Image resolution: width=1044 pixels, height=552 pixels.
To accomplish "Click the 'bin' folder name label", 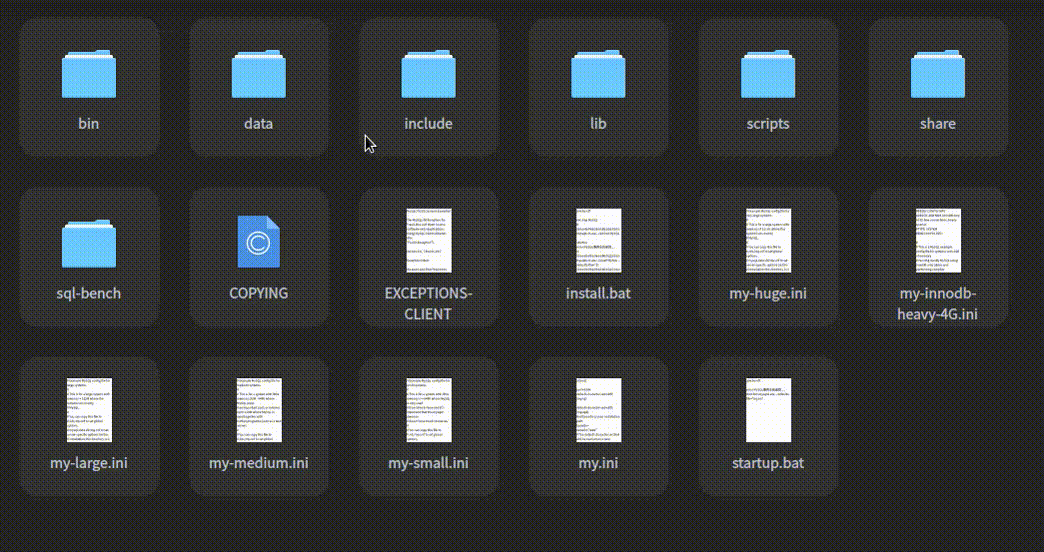I will 89,123.
